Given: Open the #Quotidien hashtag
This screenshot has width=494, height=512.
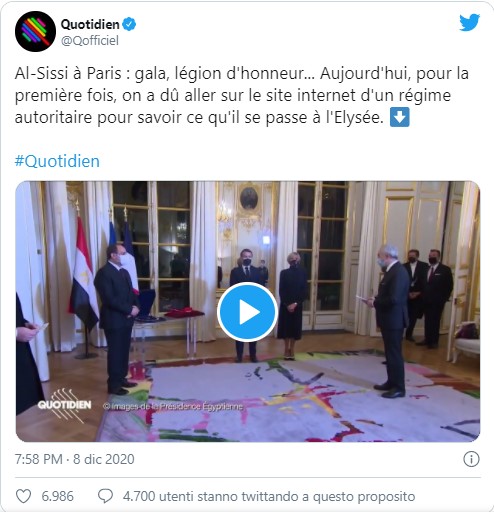Looking at the screenshot, I should coord(57,161).
